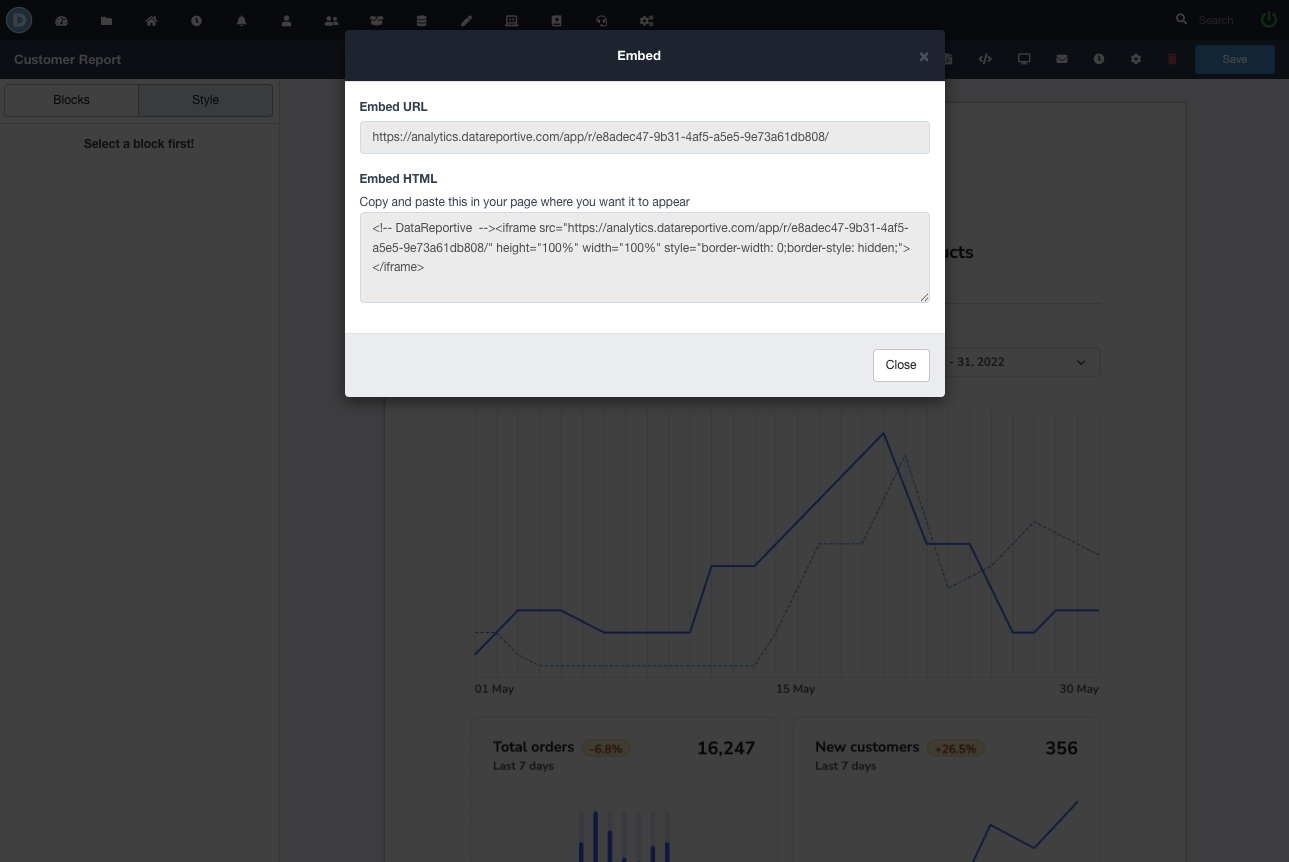Click the monitor preview icon in toolbar
This screenshot has height=862, width=1289.
(x=1024, y=59)
